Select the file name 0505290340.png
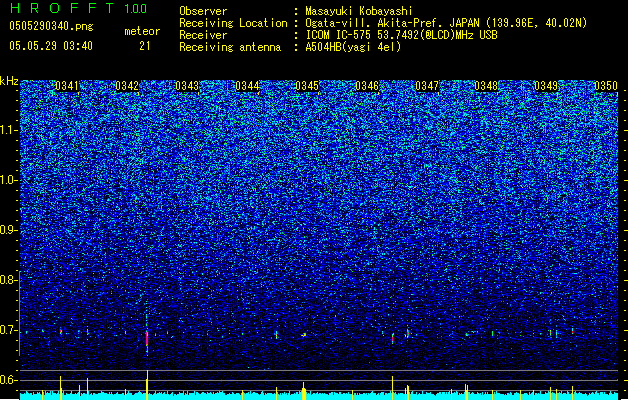The height and width of the screenshot is (400, 629). 51,26
